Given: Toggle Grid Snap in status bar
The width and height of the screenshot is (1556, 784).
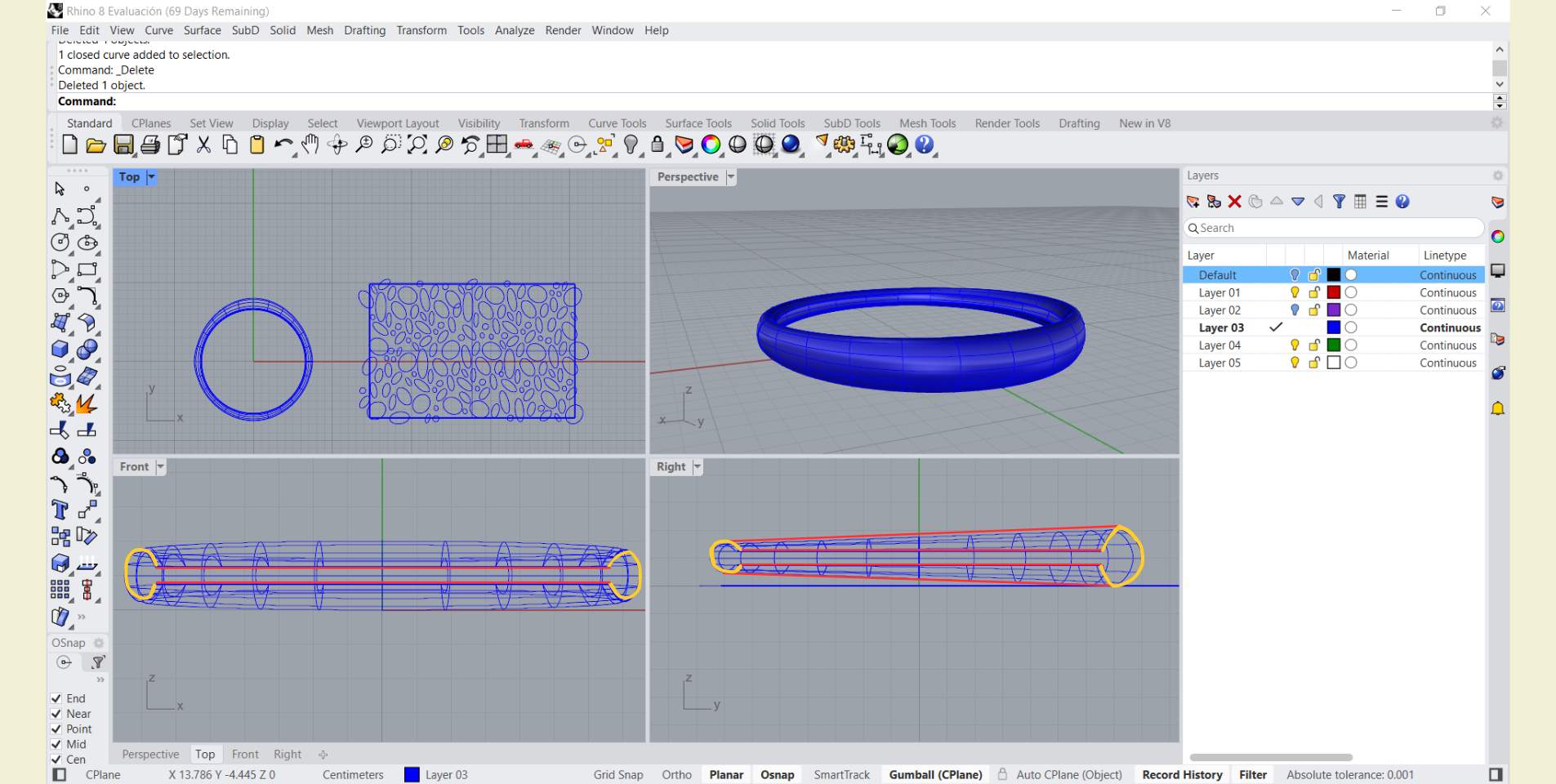Looking at the screenshot, I should point(618,775).
